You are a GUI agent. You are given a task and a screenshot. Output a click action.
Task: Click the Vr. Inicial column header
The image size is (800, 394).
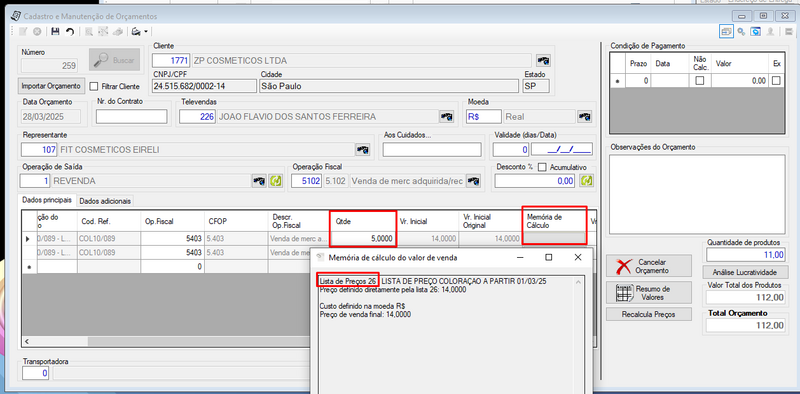coord(427,221)
